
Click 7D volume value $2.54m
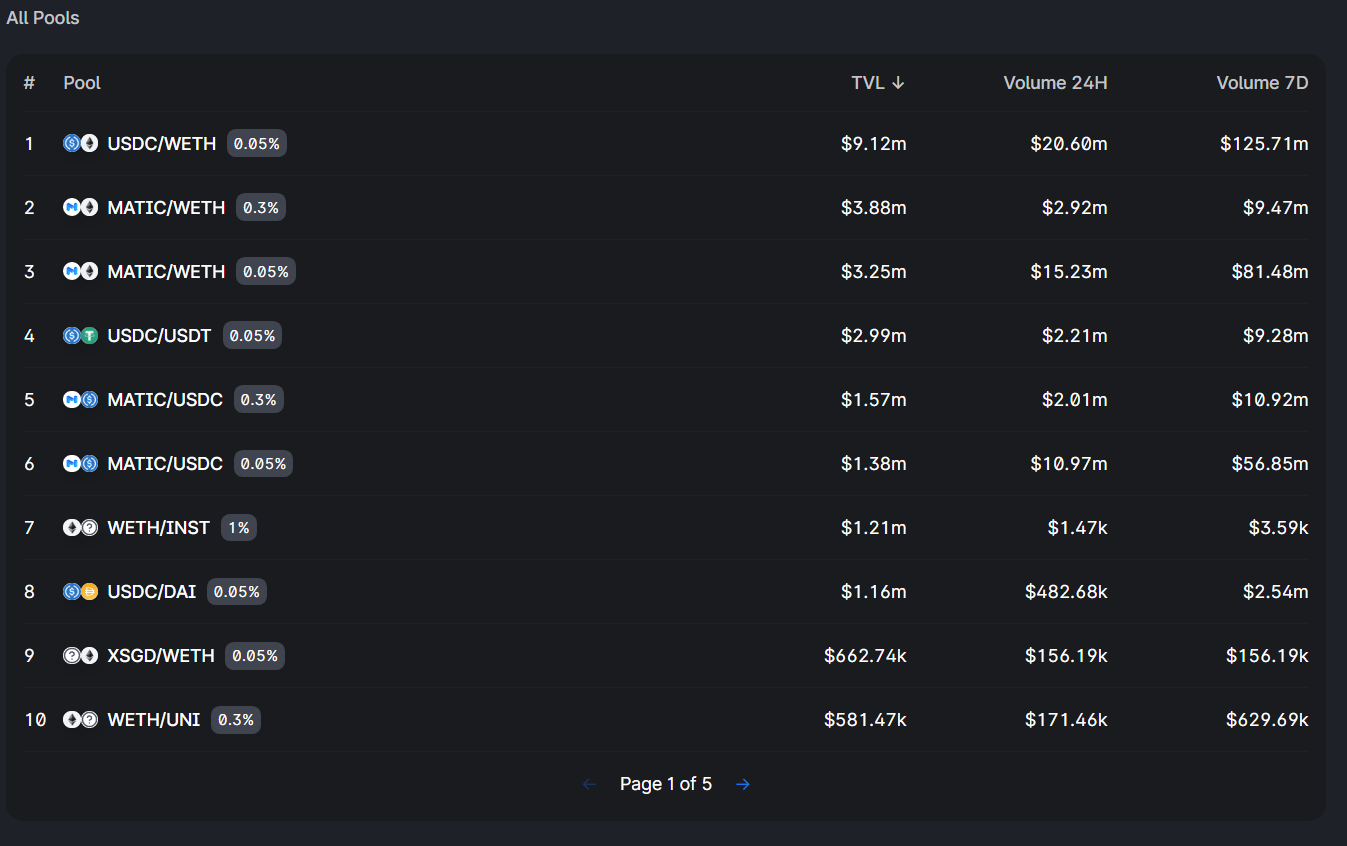click(x=1275, y=591)
